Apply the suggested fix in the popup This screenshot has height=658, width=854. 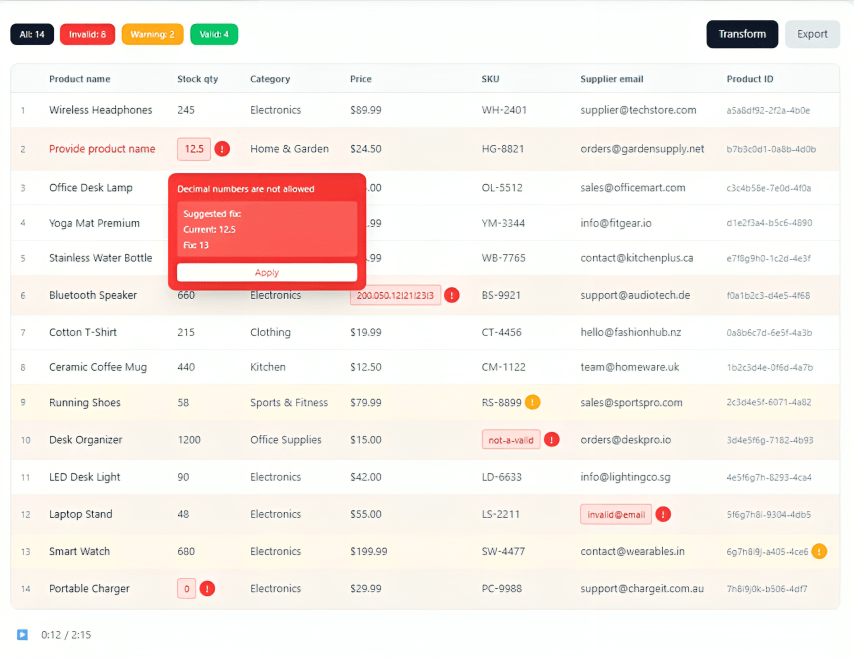pos(267,273)
